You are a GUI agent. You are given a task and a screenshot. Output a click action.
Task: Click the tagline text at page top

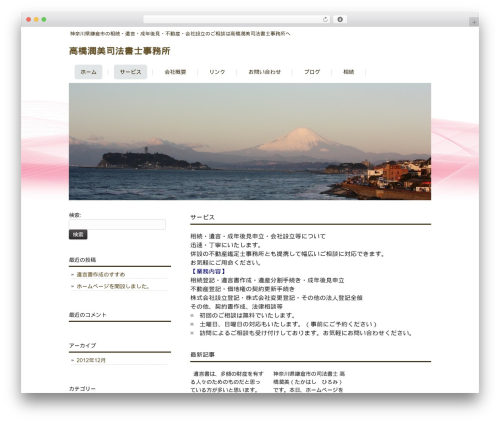pos(180,34)
